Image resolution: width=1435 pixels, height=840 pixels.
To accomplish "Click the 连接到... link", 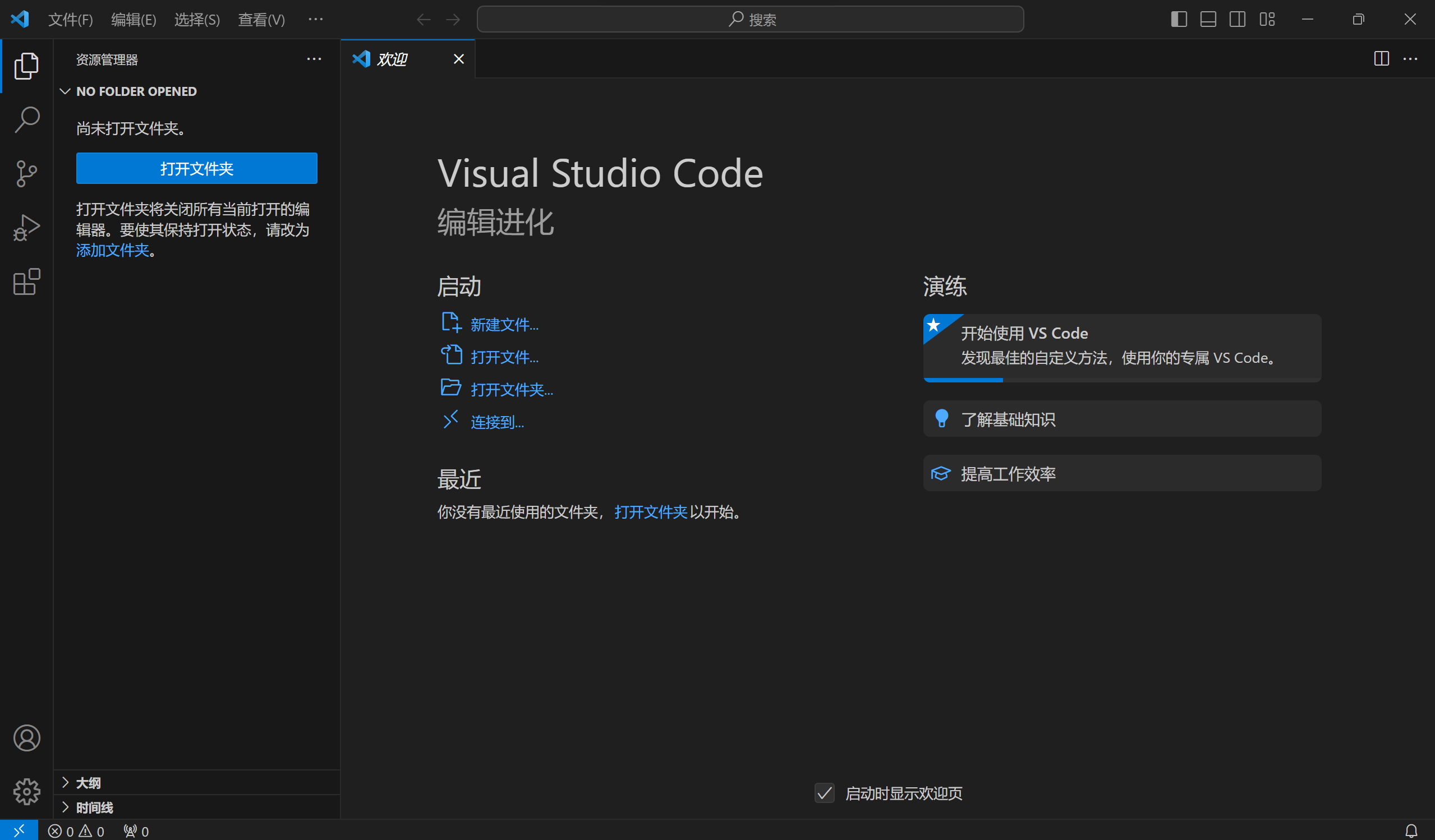I will (x=497, y=422).
